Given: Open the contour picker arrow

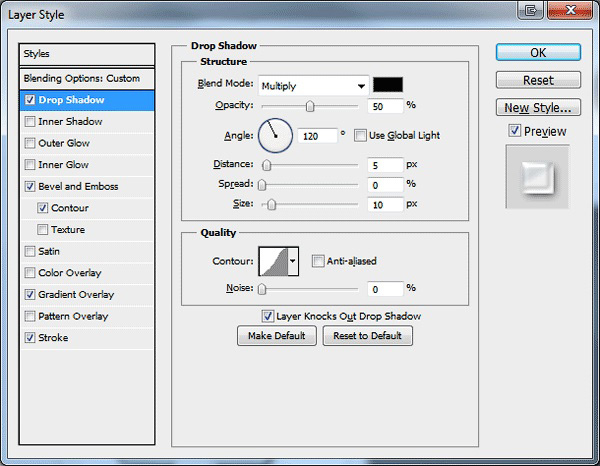Looking at the screenshot, I should click(293, 261).
